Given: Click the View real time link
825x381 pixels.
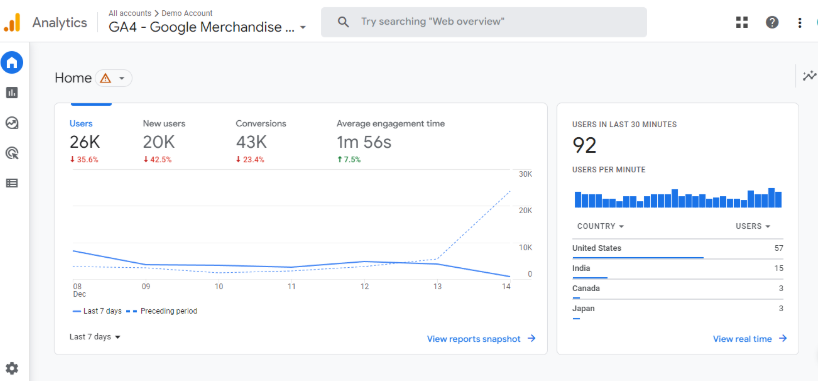Looking at the screenshot, I should (x=742, y=339).
